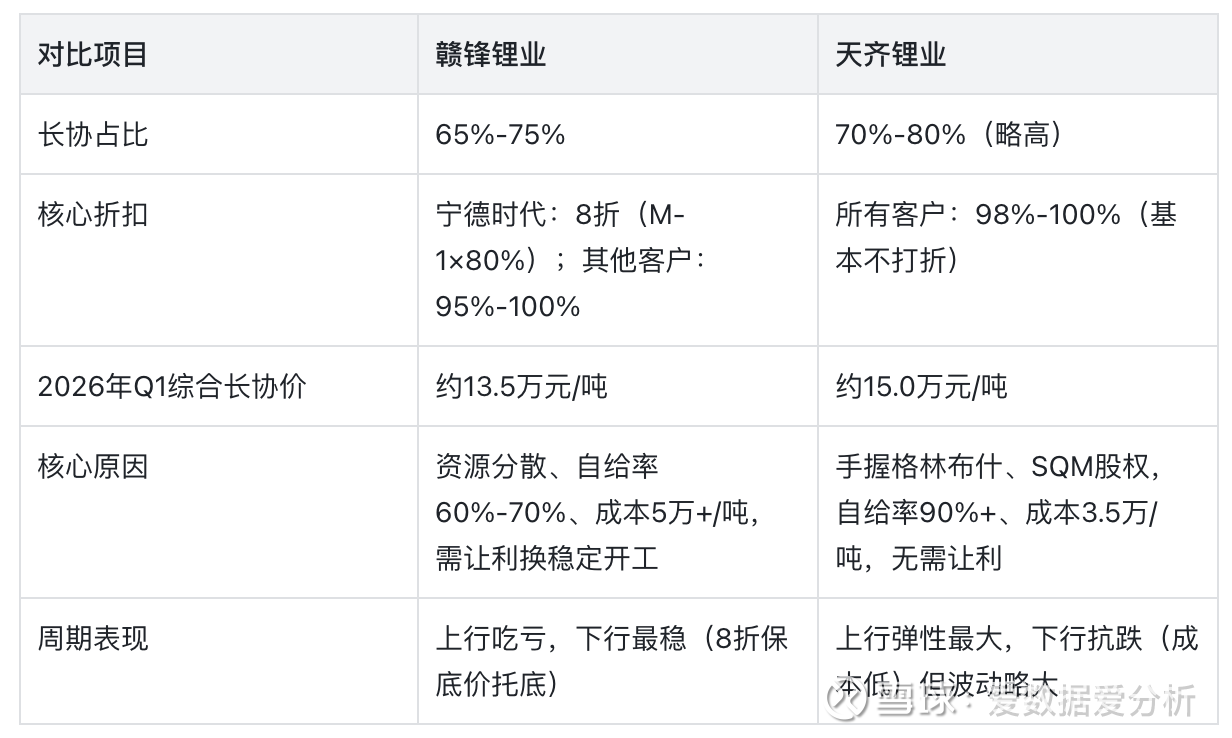Click the 65%-75% cell
The width and height of the screenshot is (1232, 738).
500,134
